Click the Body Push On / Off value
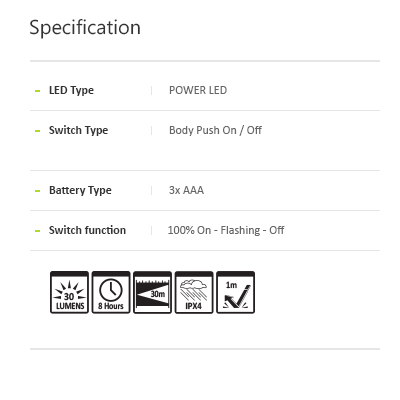 pyautogui.click(x=215, y=130)
